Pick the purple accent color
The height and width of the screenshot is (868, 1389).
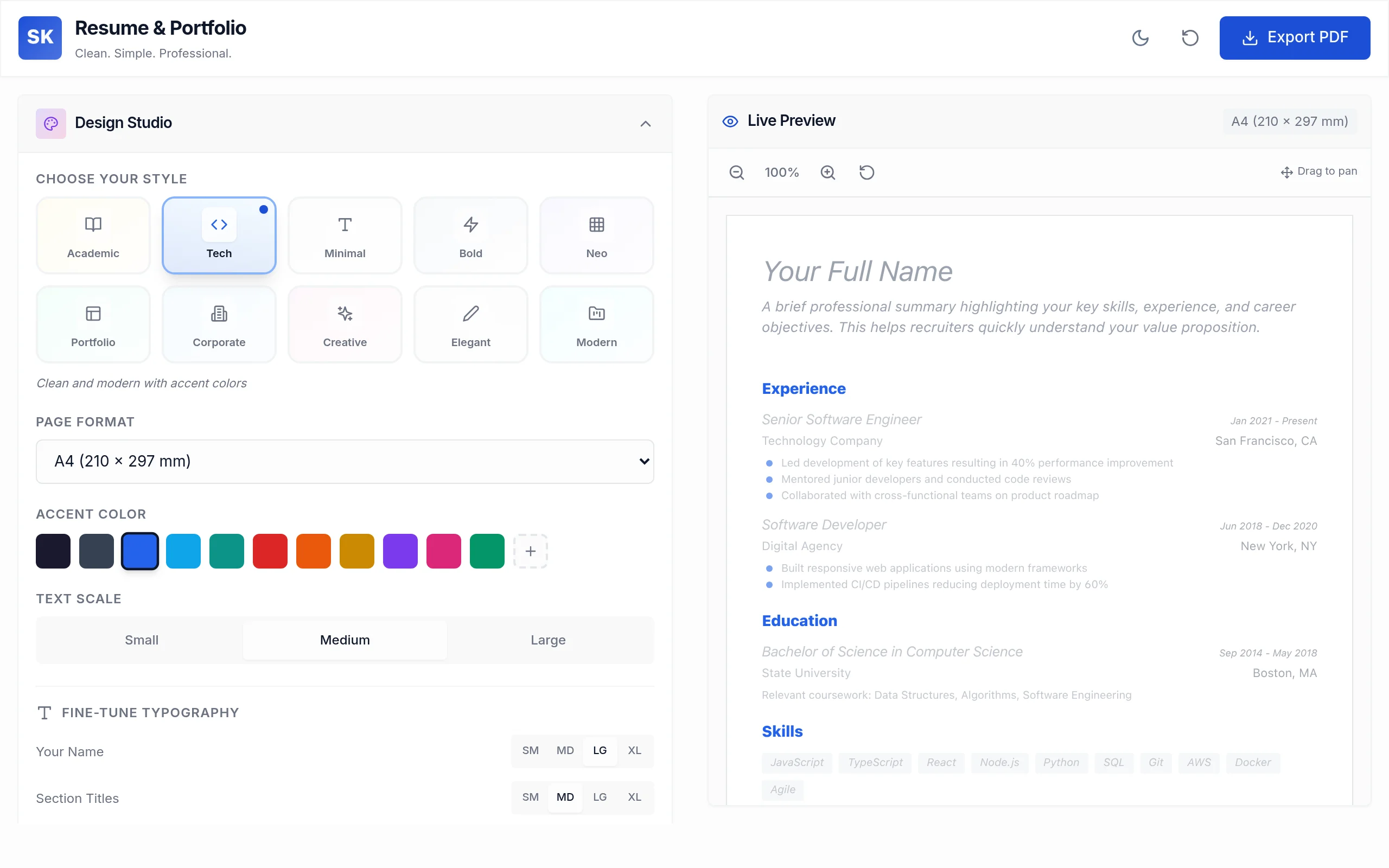pyautogui.click(x=400, y=551)
